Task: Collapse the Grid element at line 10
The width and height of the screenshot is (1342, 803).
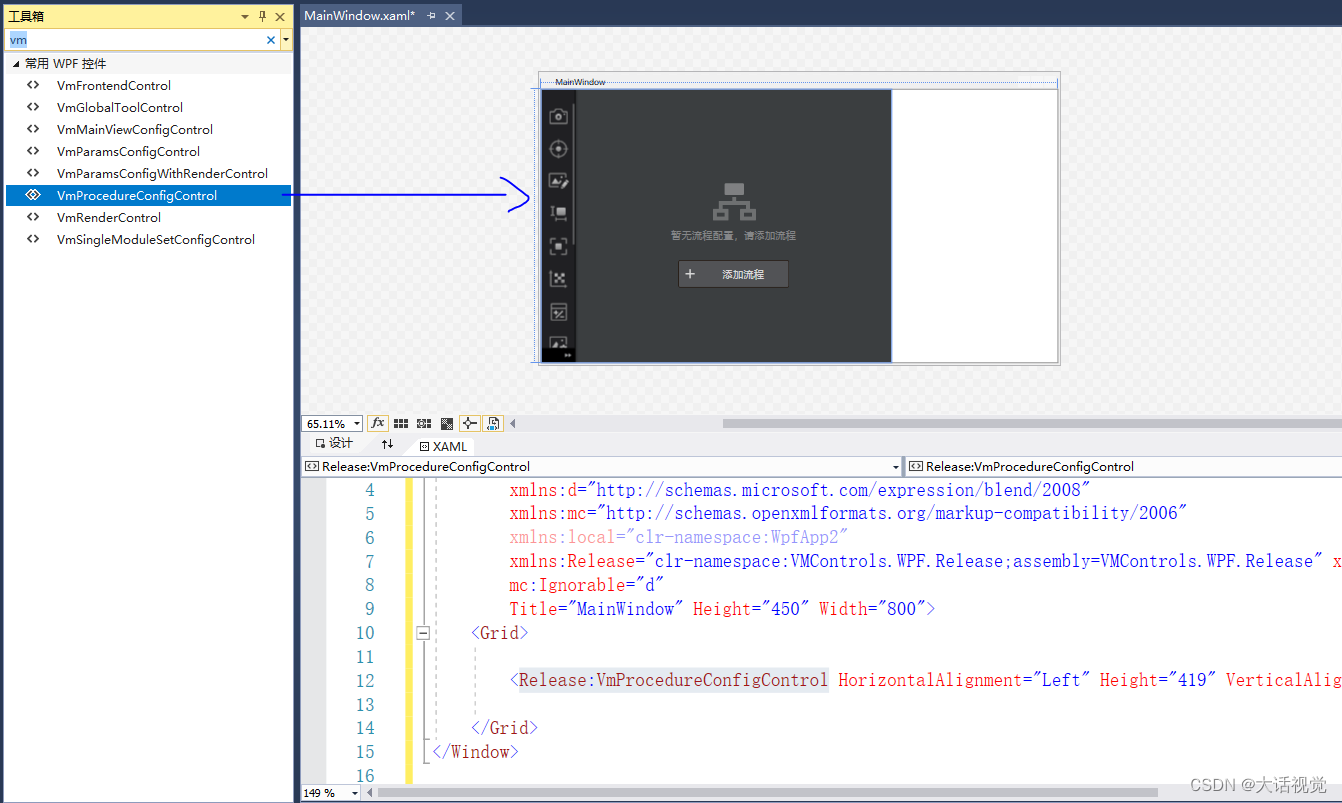Action: pos(423,633)
